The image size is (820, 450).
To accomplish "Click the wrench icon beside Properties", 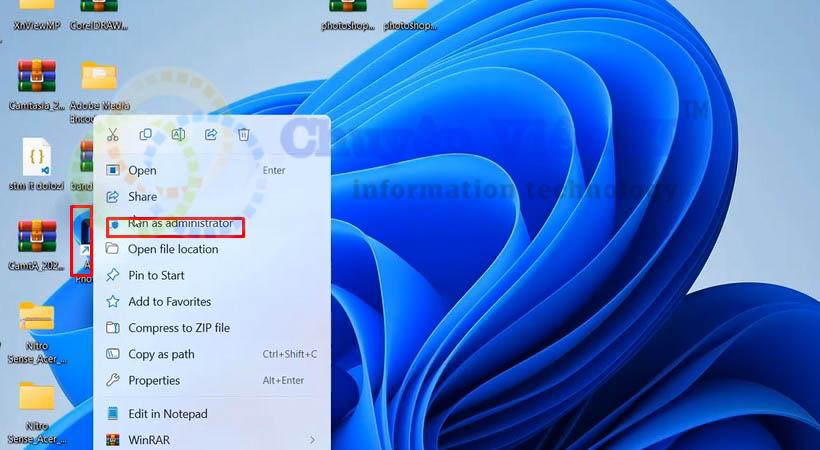I will click(x=112, y=380).
